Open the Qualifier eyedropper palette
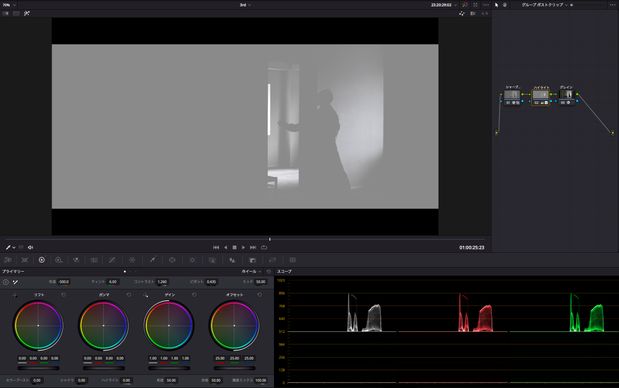The height and width of the screenshot is (388, 619). [152, 260]
